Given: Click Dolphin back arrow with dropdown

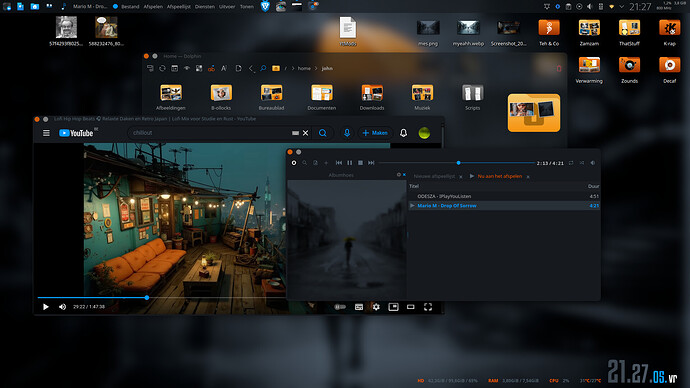Looking at the screenshot, I should [x=251, y=68].
